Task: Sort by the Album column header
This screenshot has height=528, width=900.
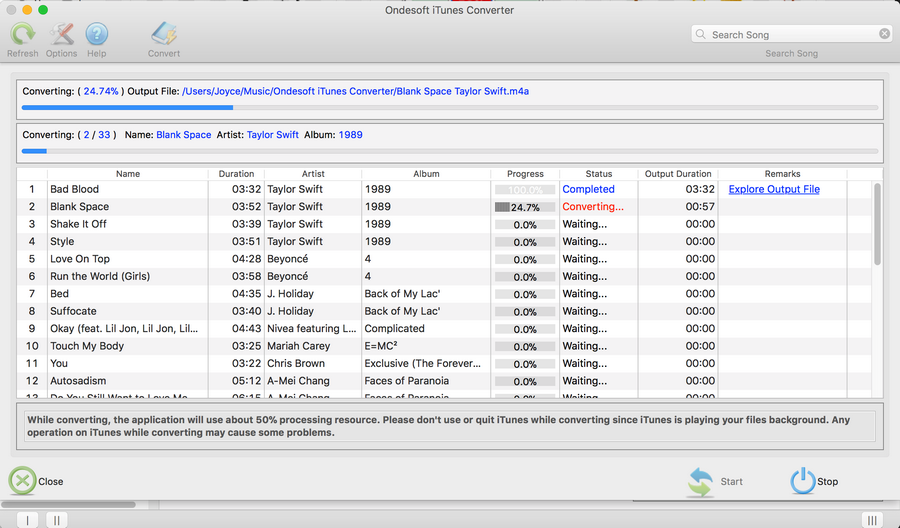Action: click(x=426, y=174)
